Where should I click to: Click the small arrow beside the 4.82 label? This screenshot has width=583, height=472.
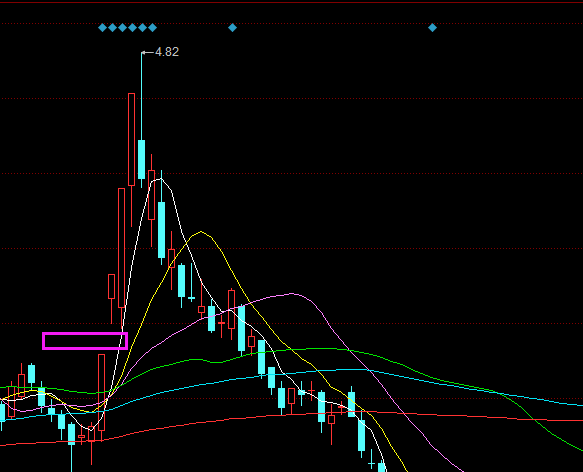click(148, 53)
